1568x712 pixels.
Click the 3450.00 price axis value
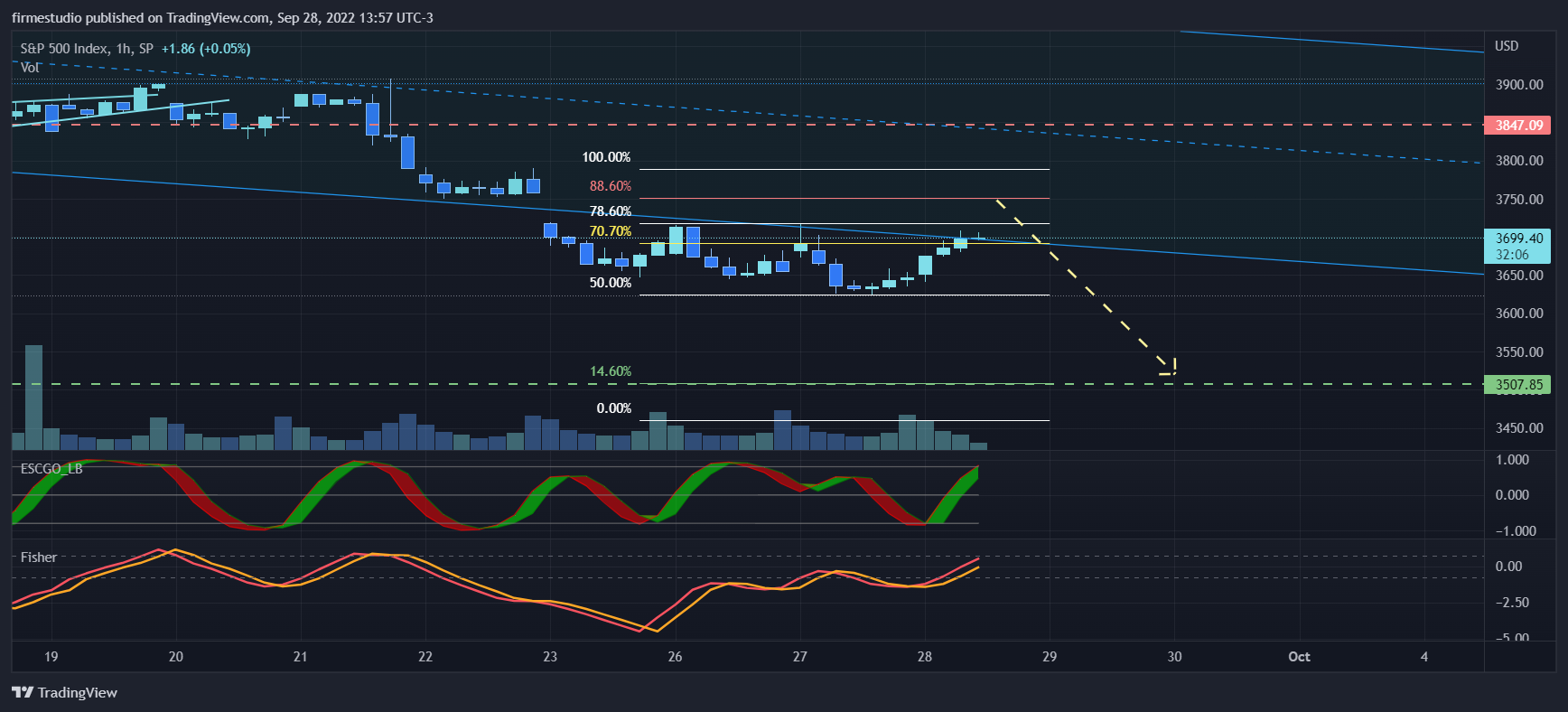point(1519,428)
